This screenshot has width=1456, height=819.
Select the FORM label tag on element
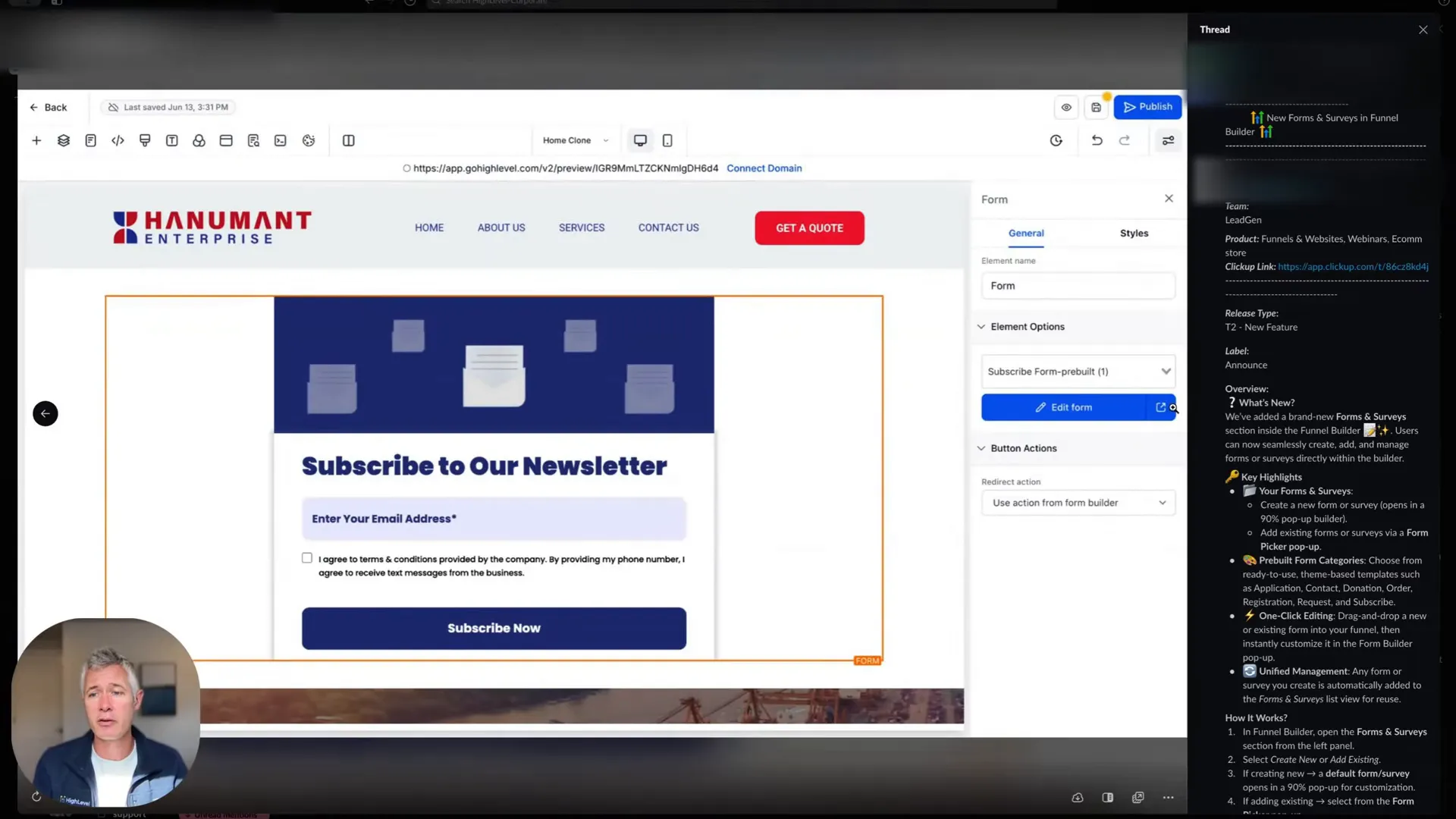[x=868, y=661]
